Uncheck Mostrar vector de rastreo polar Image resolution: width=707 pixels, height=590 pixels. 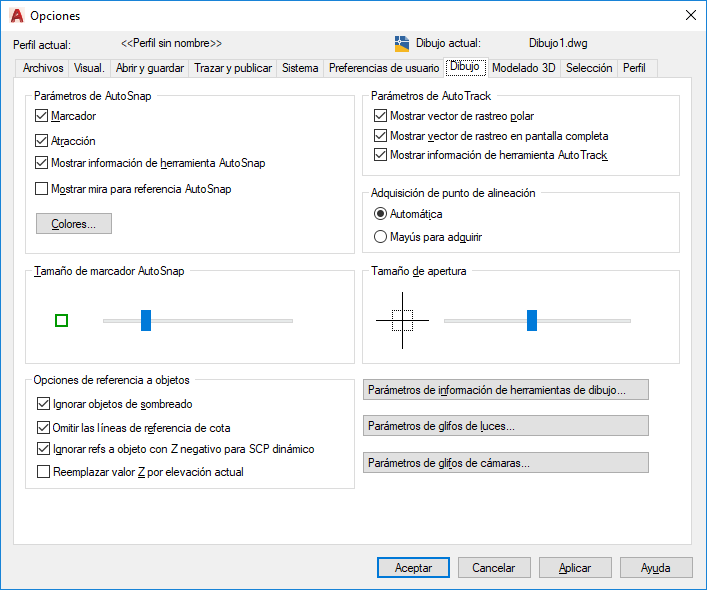[x=380, y=116]
